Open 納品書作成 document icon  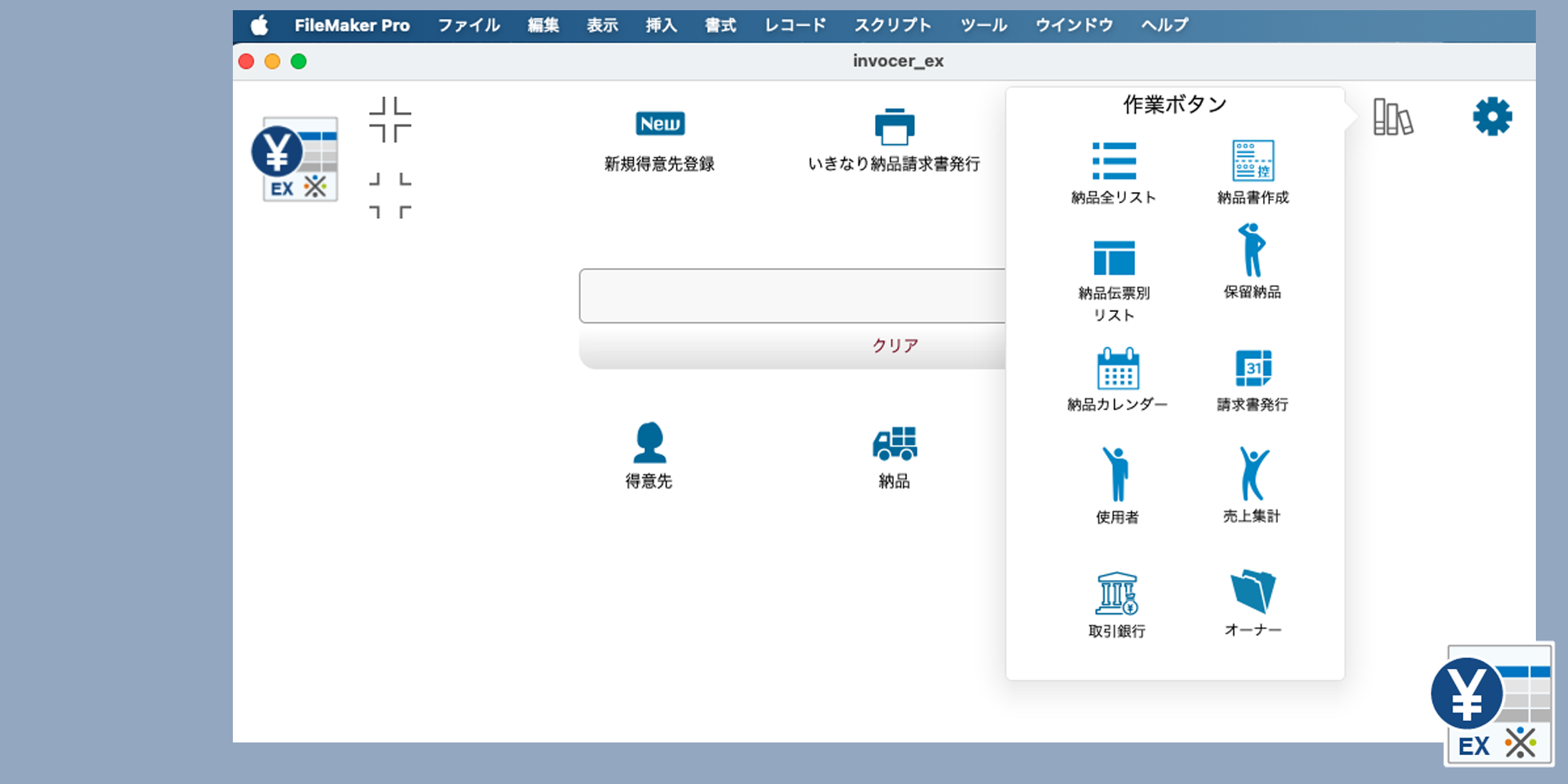coord(1252,161)
